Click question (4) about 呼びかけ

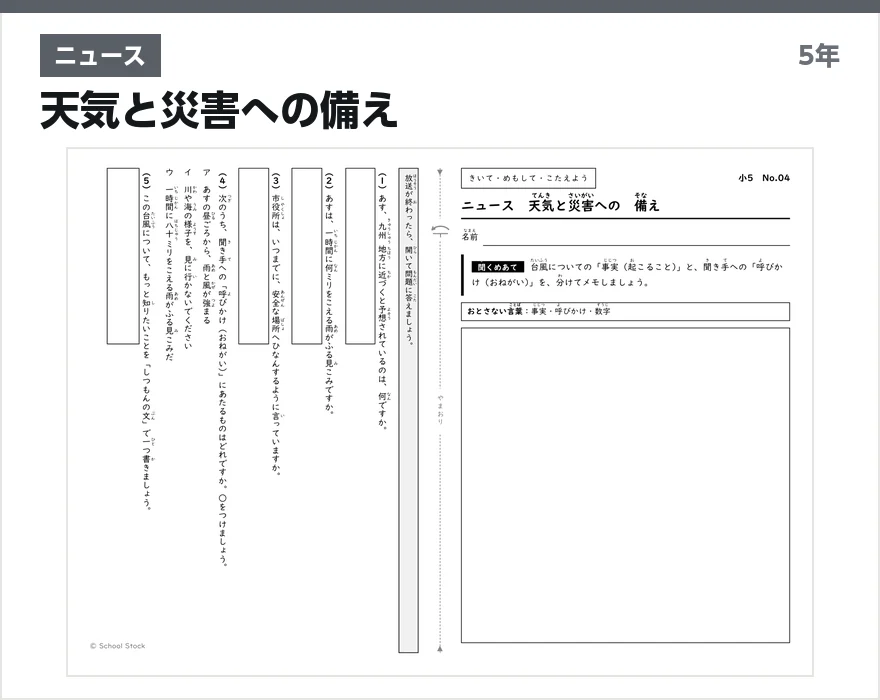pos(223,369)
